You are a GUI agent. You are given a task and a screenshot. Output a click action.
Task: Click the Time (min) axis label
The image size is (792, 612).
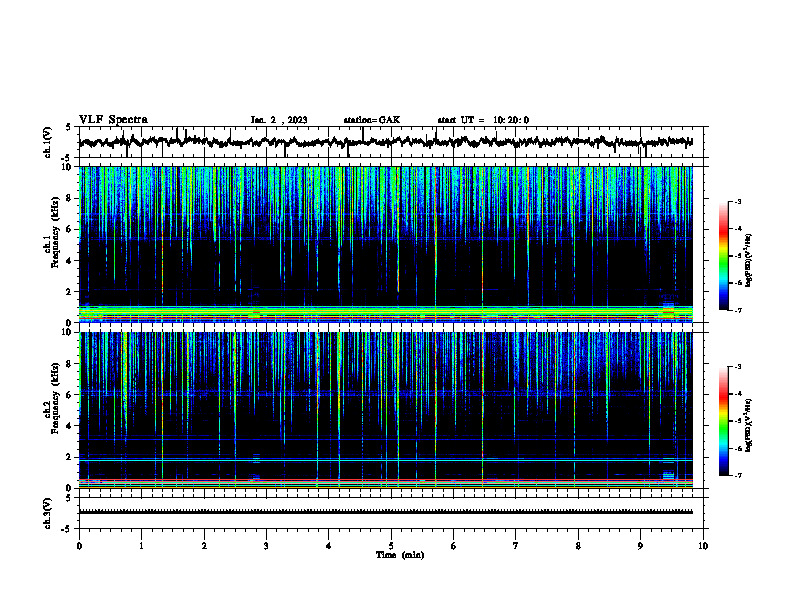coord(400,555)
